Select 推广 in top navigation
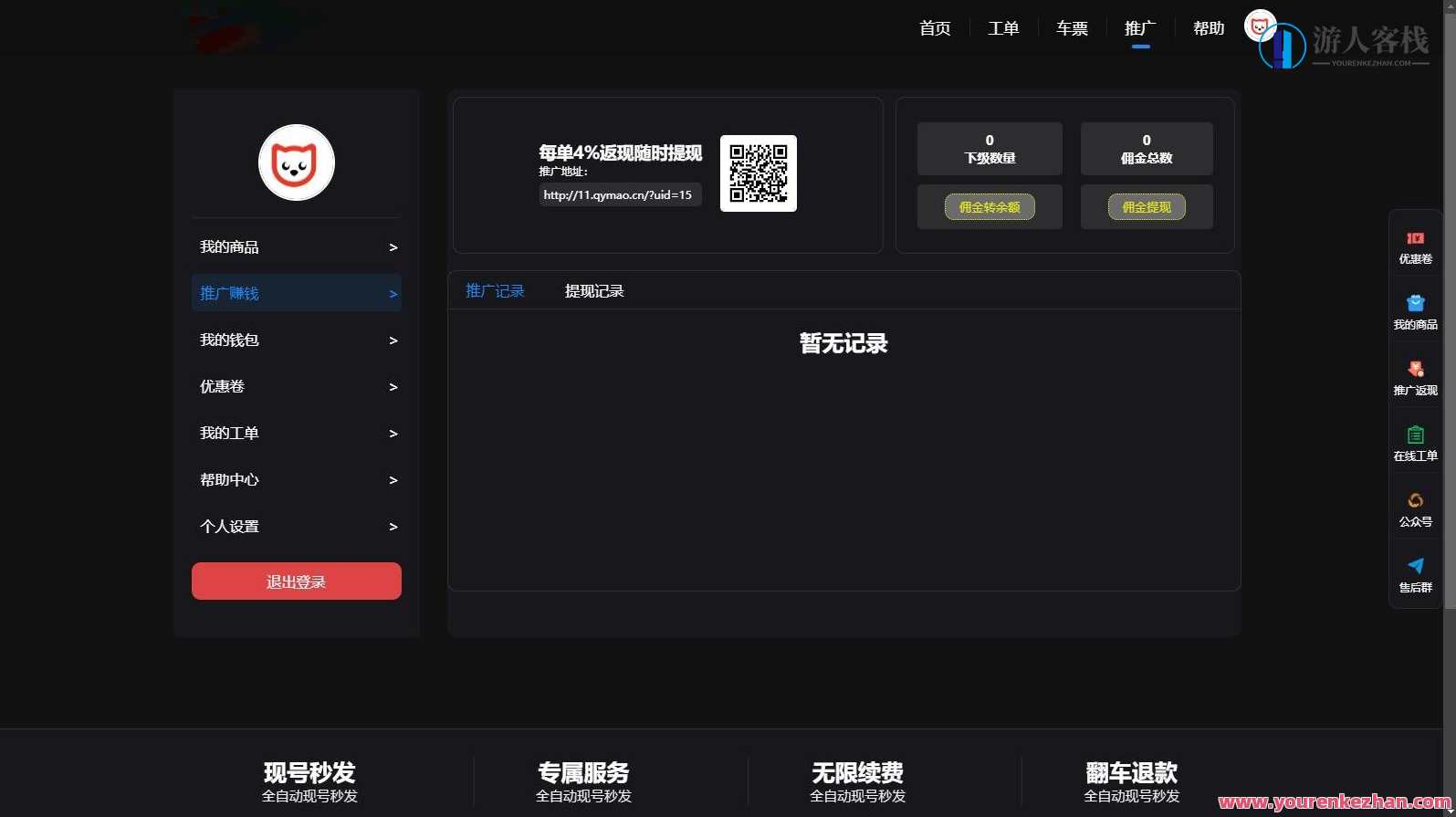 pyautogui.click(x=1140, y=28)
